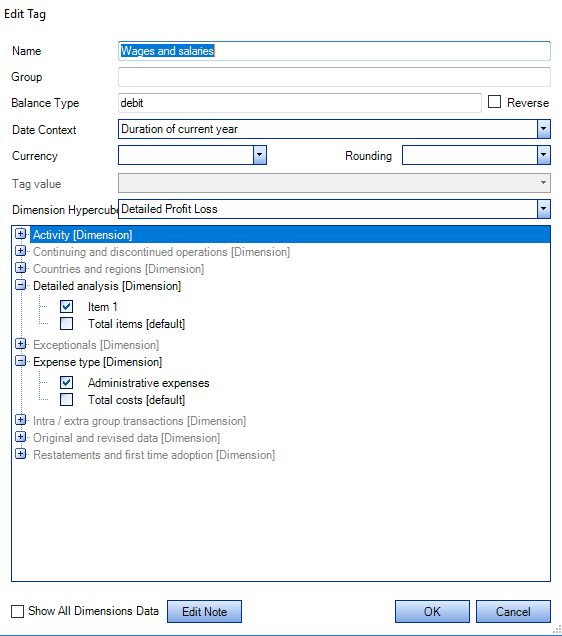Click the Administrative expenses label
The height and width of the screenshot is (636, 562).
[x=148, y=383]
